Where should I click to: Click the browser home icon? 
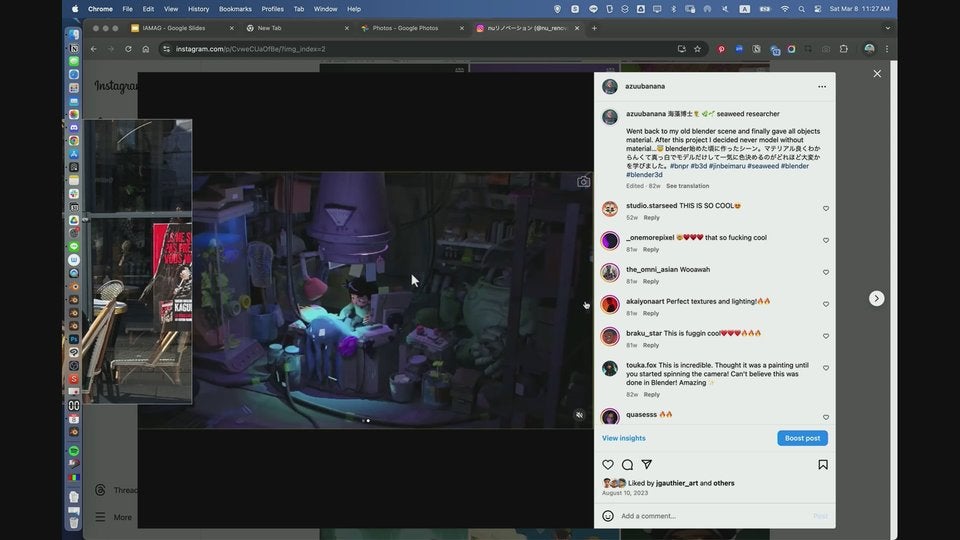pos(145,49)
